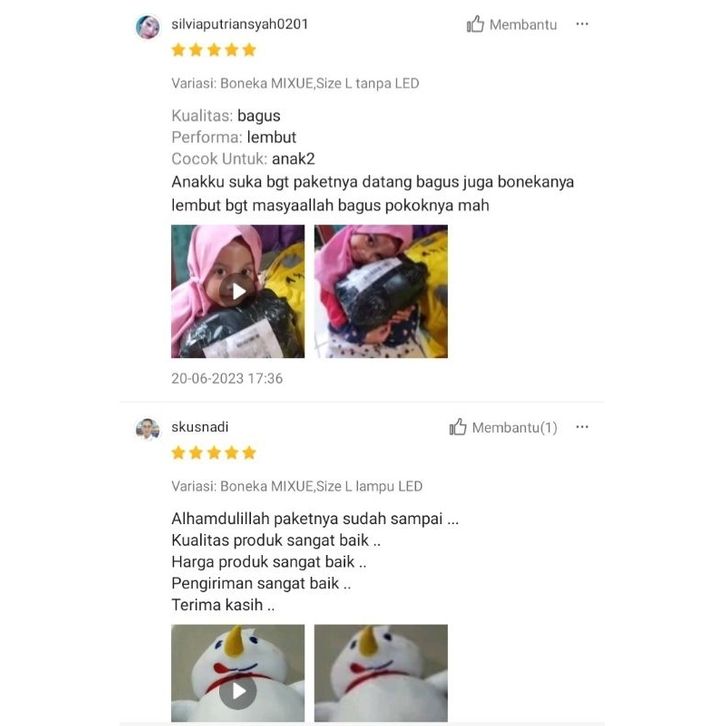Open silviaputriansyah0201's profile avatar
This screenshot has width=726, height=726.
point(148,26)
